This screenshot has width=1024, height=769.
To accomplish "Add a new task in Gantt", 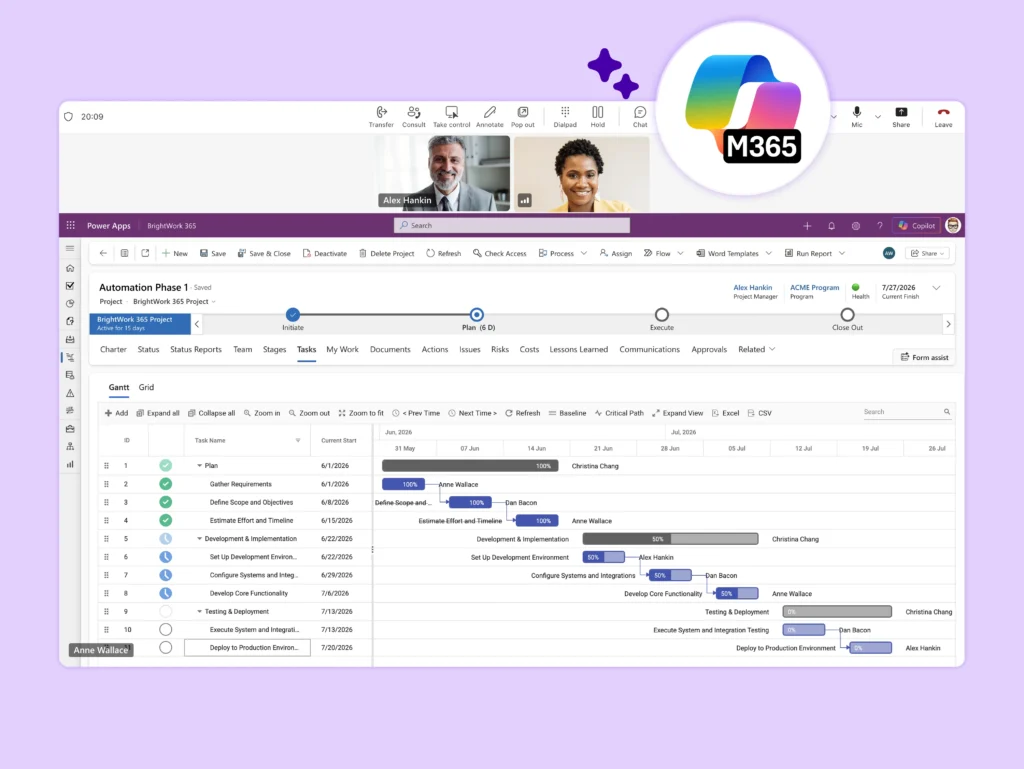I will [116, 413].
